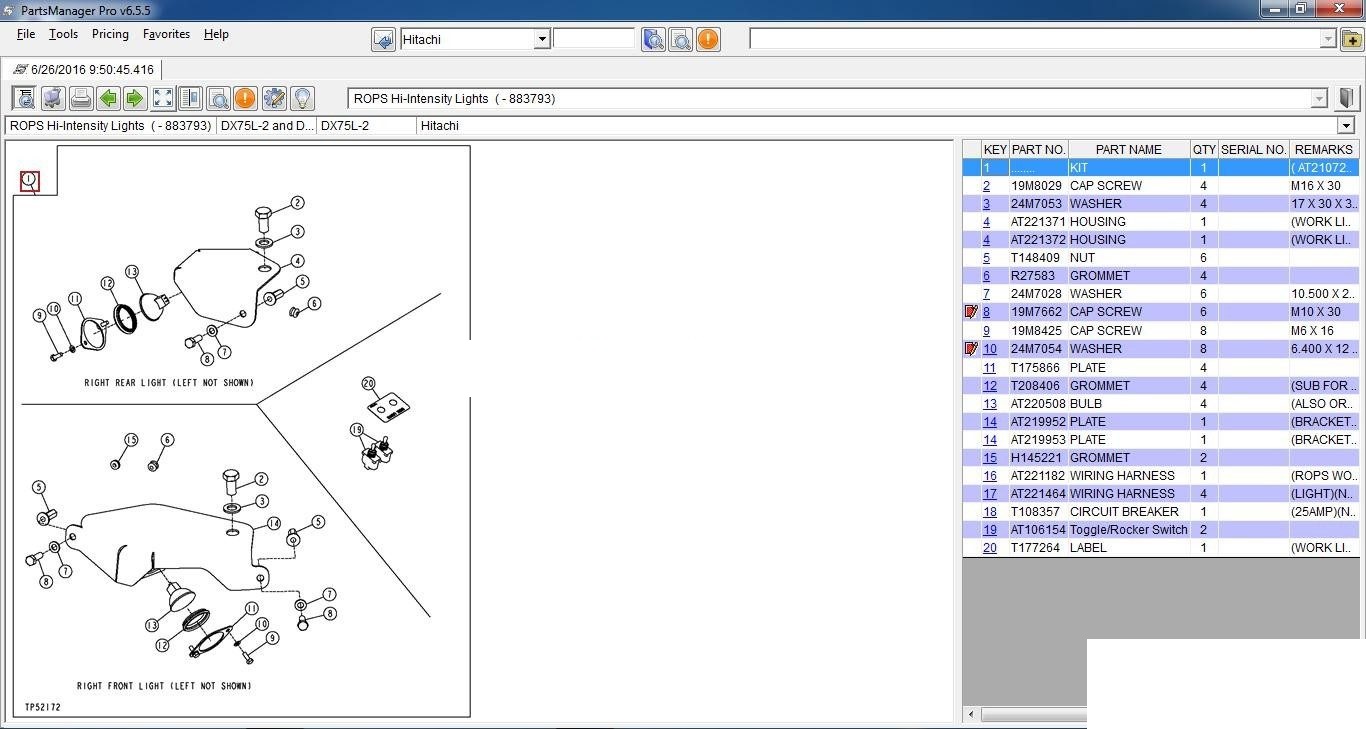Click part number AT221372 HOUSING row
This screenshot has height=729, width=1366.
[1160, 240]
